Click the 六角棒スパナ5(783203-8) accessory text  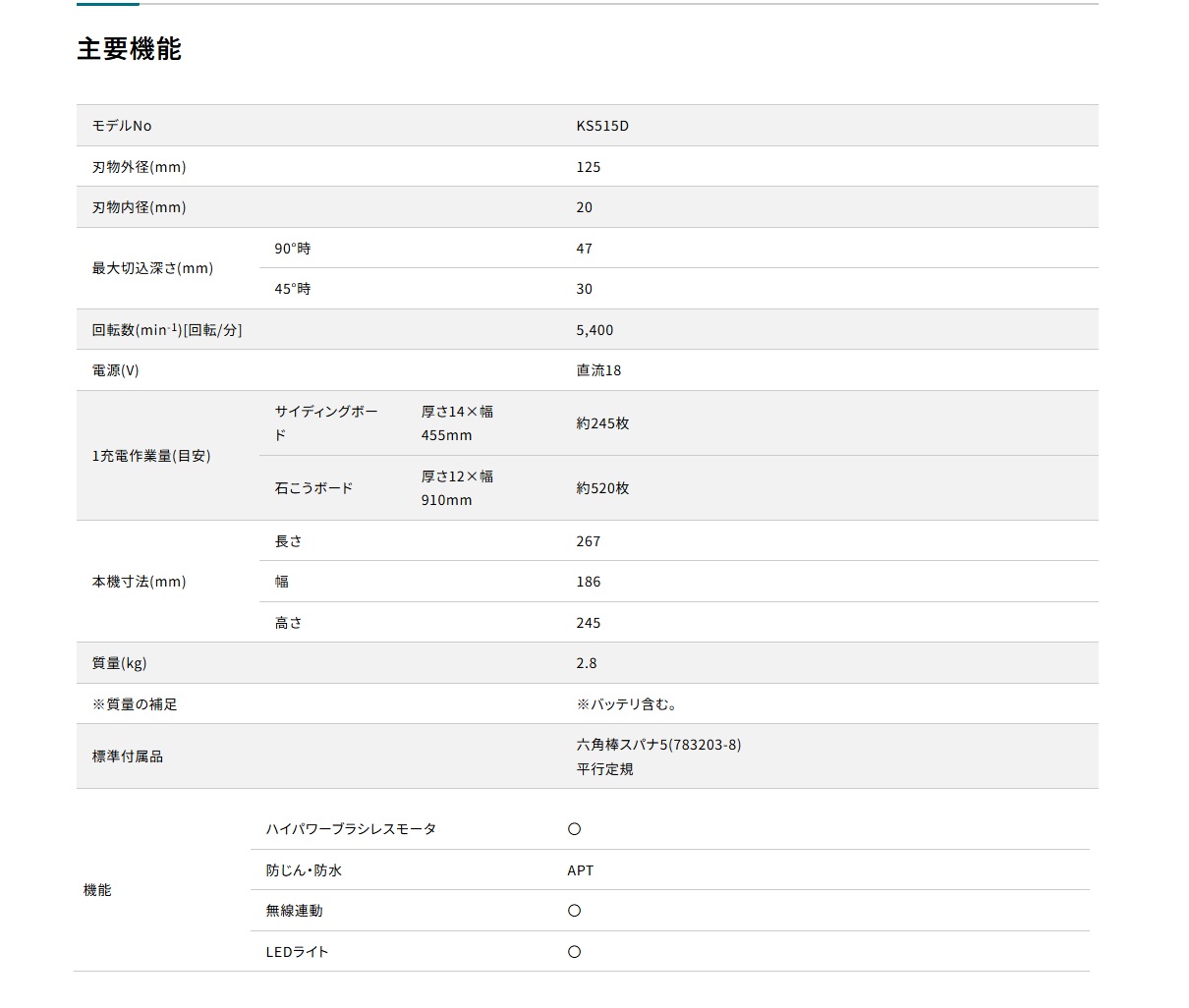click(658, 745)
